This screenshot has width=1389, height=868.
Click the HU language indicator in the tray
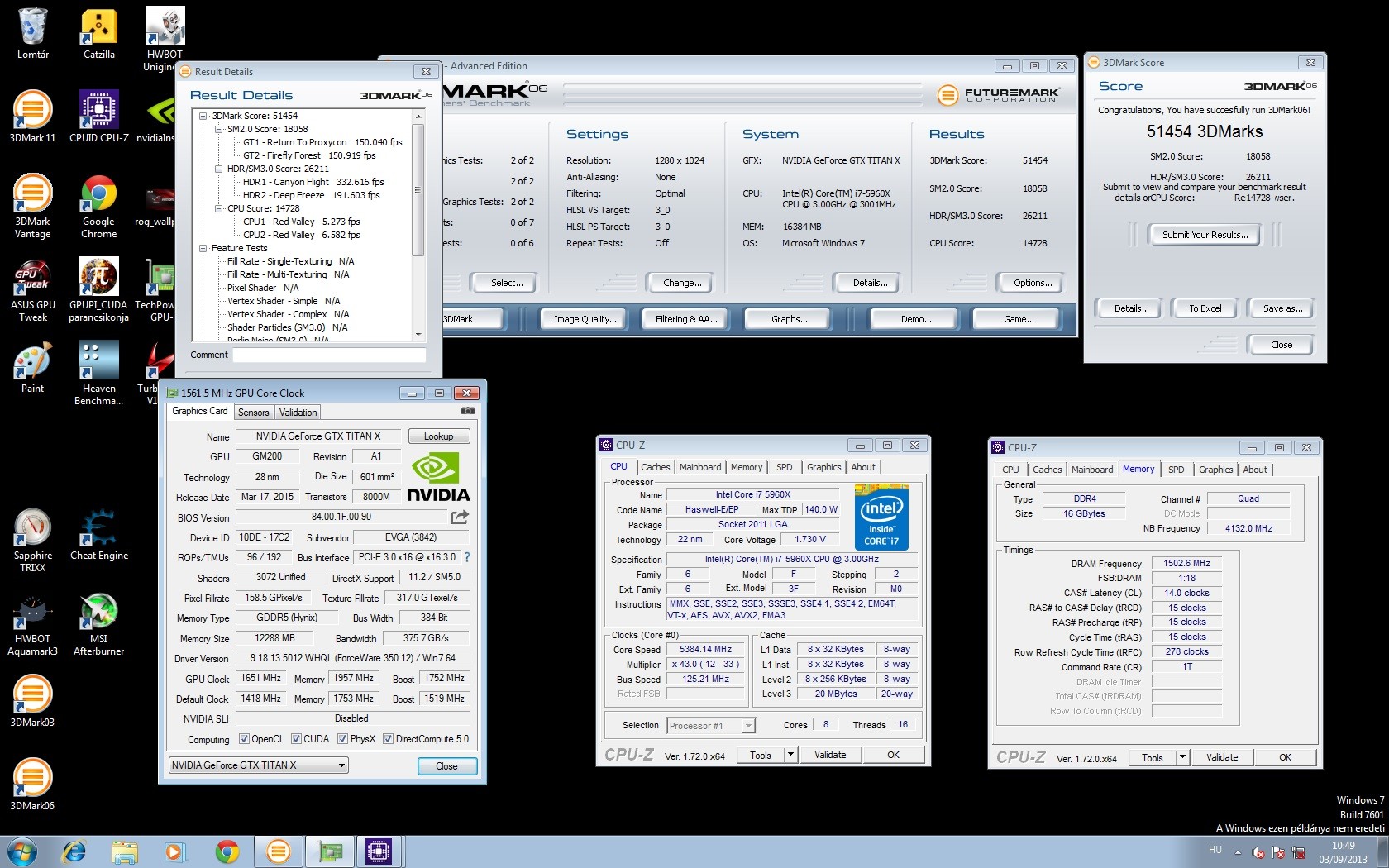click(x=1215, y=850)
